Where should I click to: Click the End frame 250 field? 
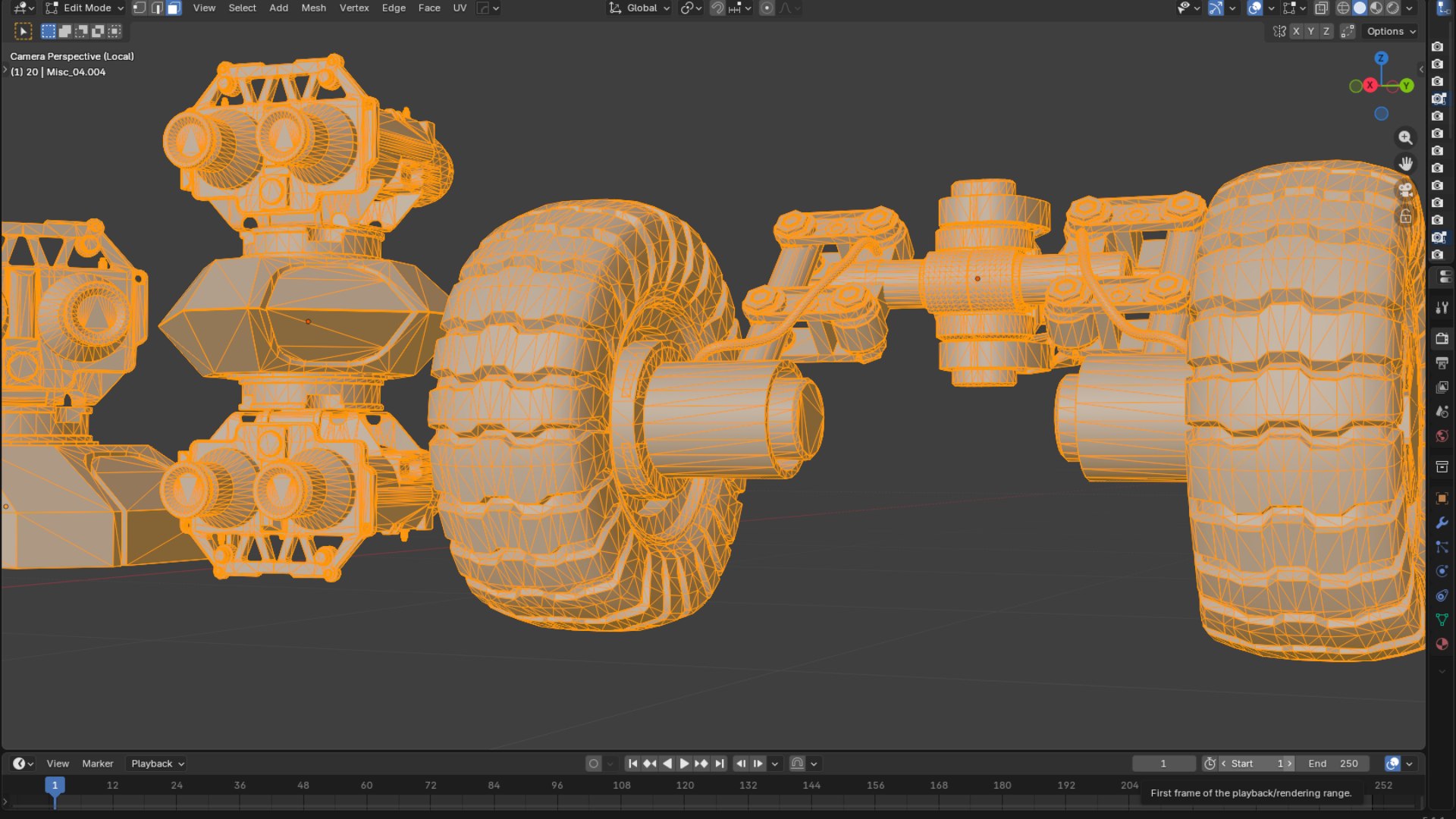1332,764
